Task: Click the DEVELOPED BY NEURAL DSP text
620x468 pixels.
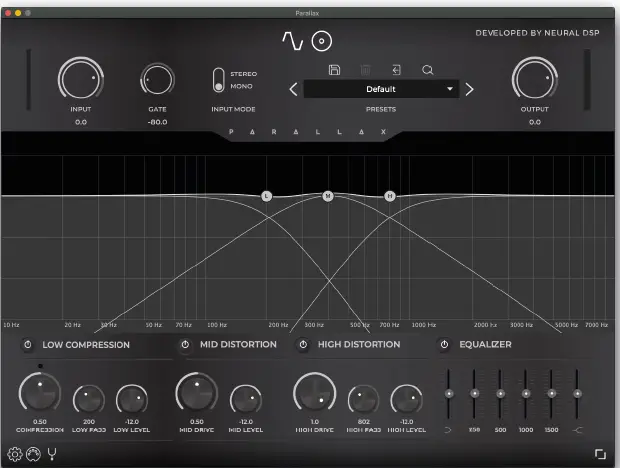Action: pos(537,33)
